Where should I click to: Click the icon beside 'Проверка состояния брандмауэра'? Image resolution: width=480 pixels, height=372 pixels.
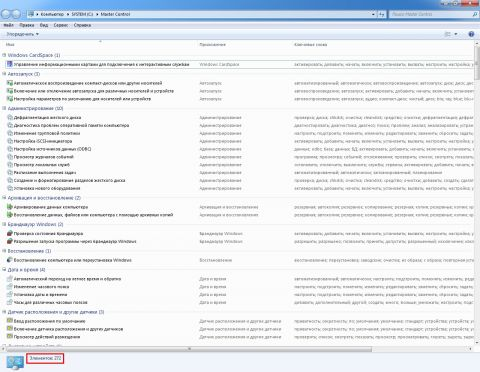pyautogui.click(x=10, y=233)
